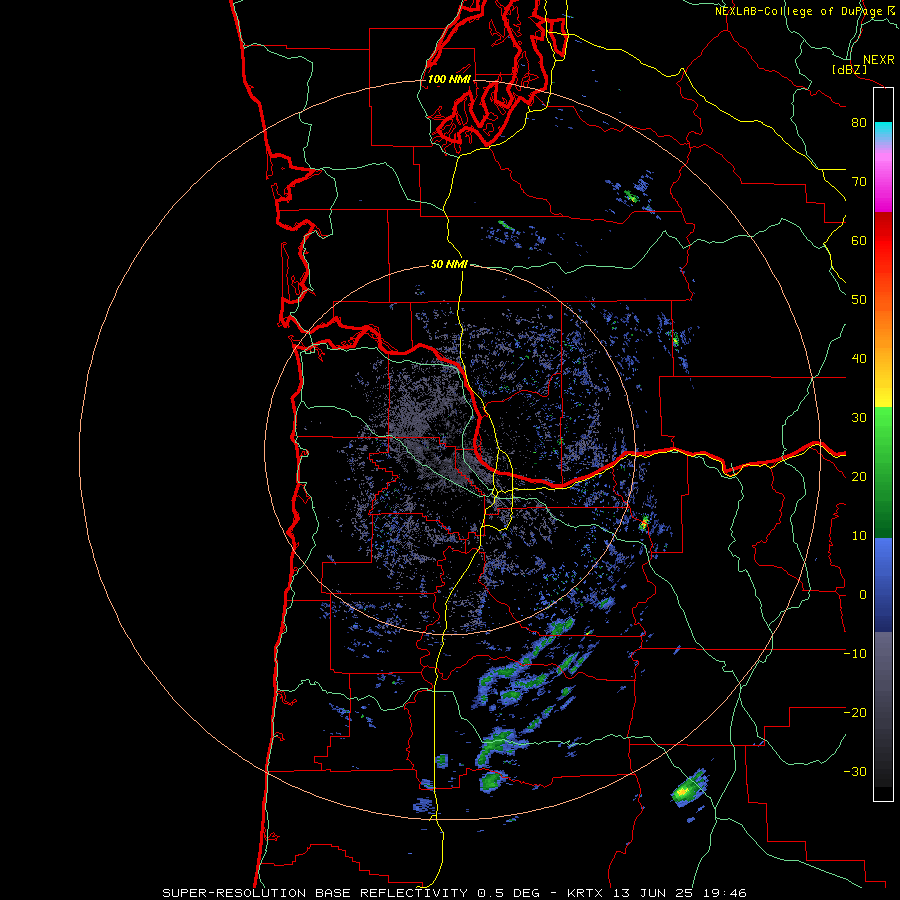The image size is (900, 900).
Task: Click the 50 NMI range ring label
Action: tap(449, 265)
